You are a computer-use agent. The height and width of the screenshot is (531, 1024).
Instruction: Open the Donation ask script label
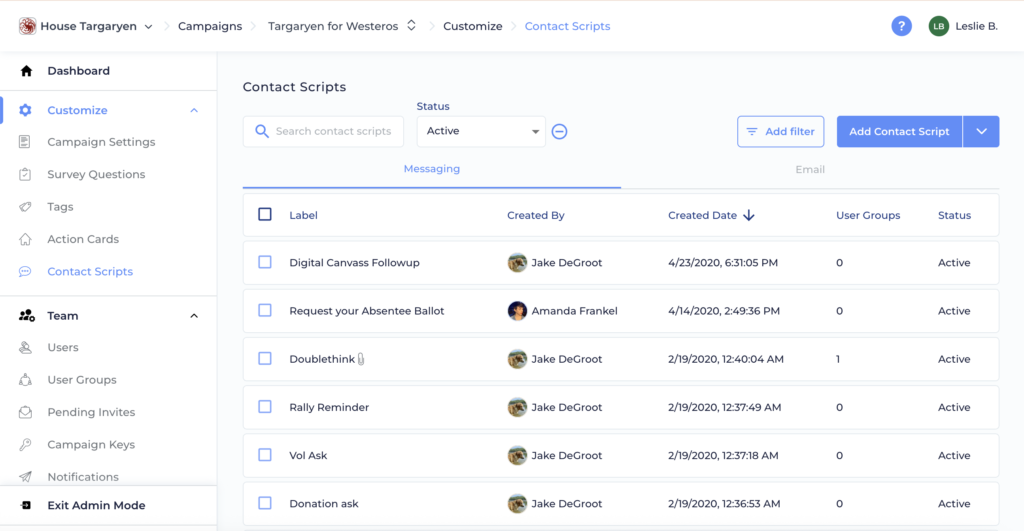click(324, 504)
